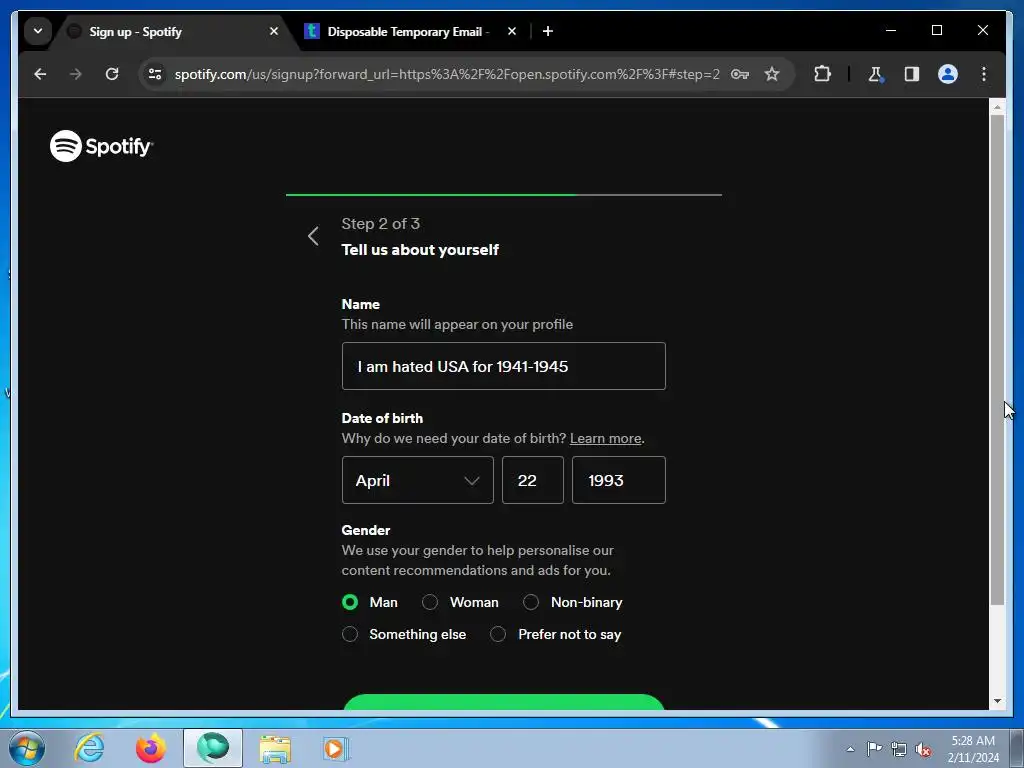Click the Name input field
Screen dimensions: 1024x768
(x=504, y=366)
